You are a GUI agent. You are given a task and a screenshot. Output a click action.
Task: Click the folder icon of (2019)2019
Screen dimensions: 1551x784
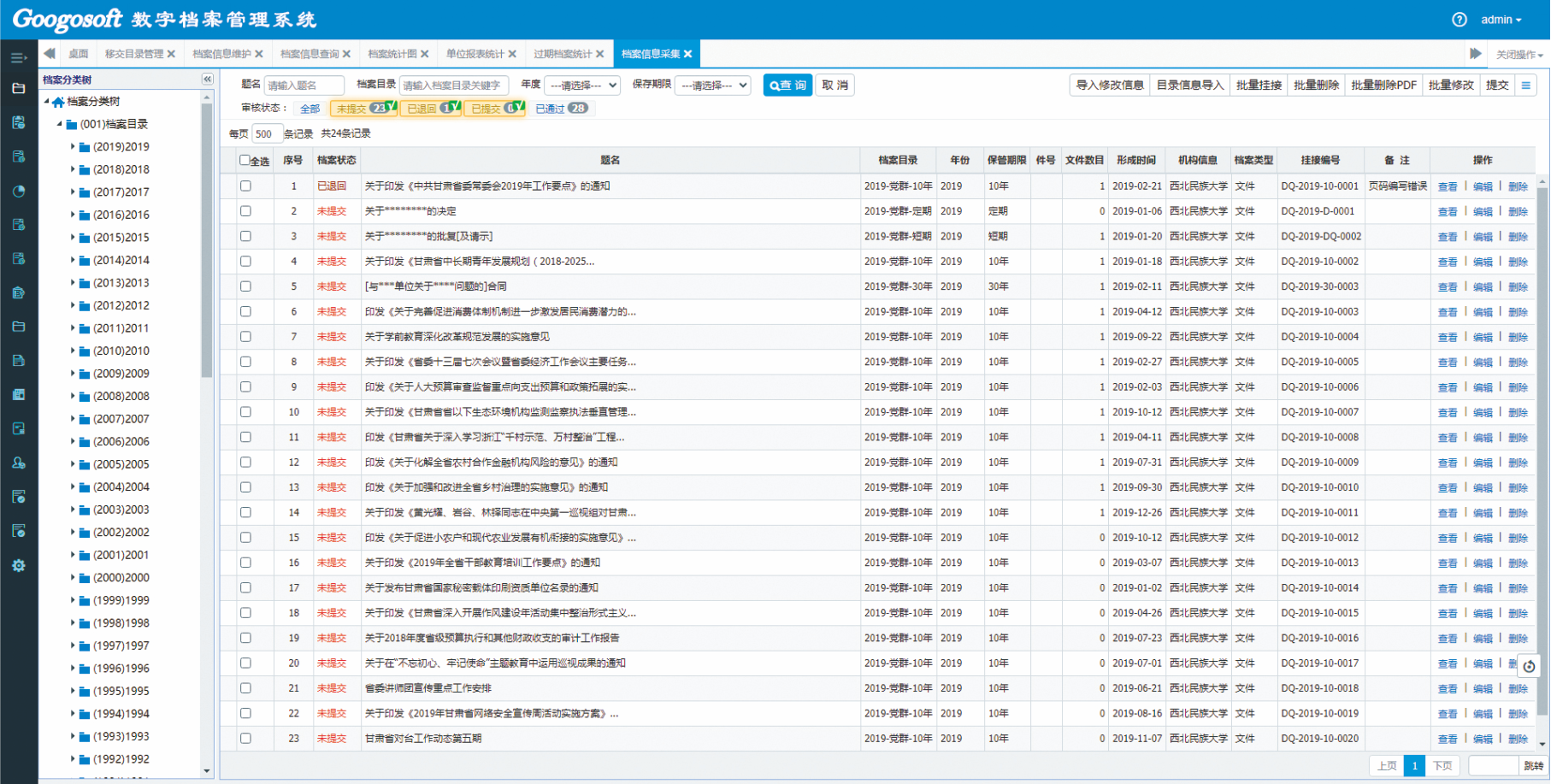[85, 147]
